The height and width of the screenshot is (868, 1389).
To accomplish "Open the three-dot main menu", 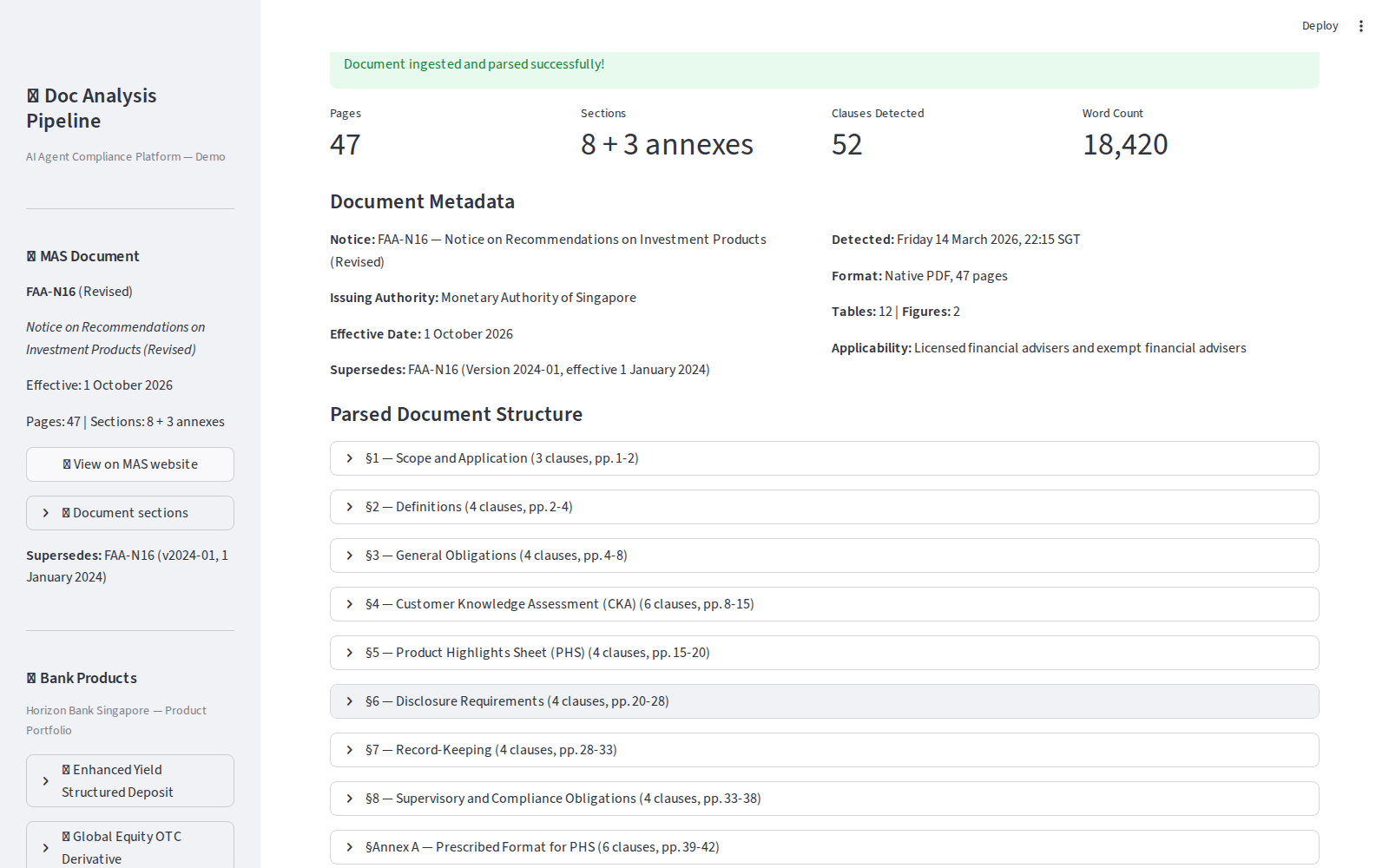I will click(x=1361, y=26).
